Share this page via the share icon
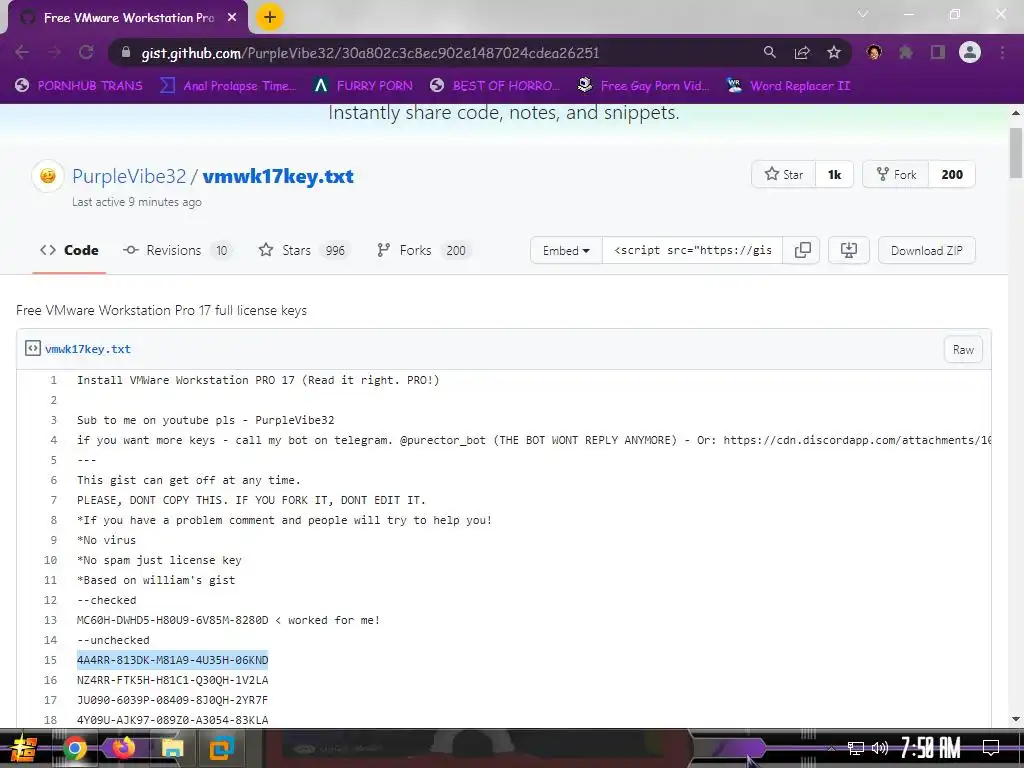 [802, 52]
